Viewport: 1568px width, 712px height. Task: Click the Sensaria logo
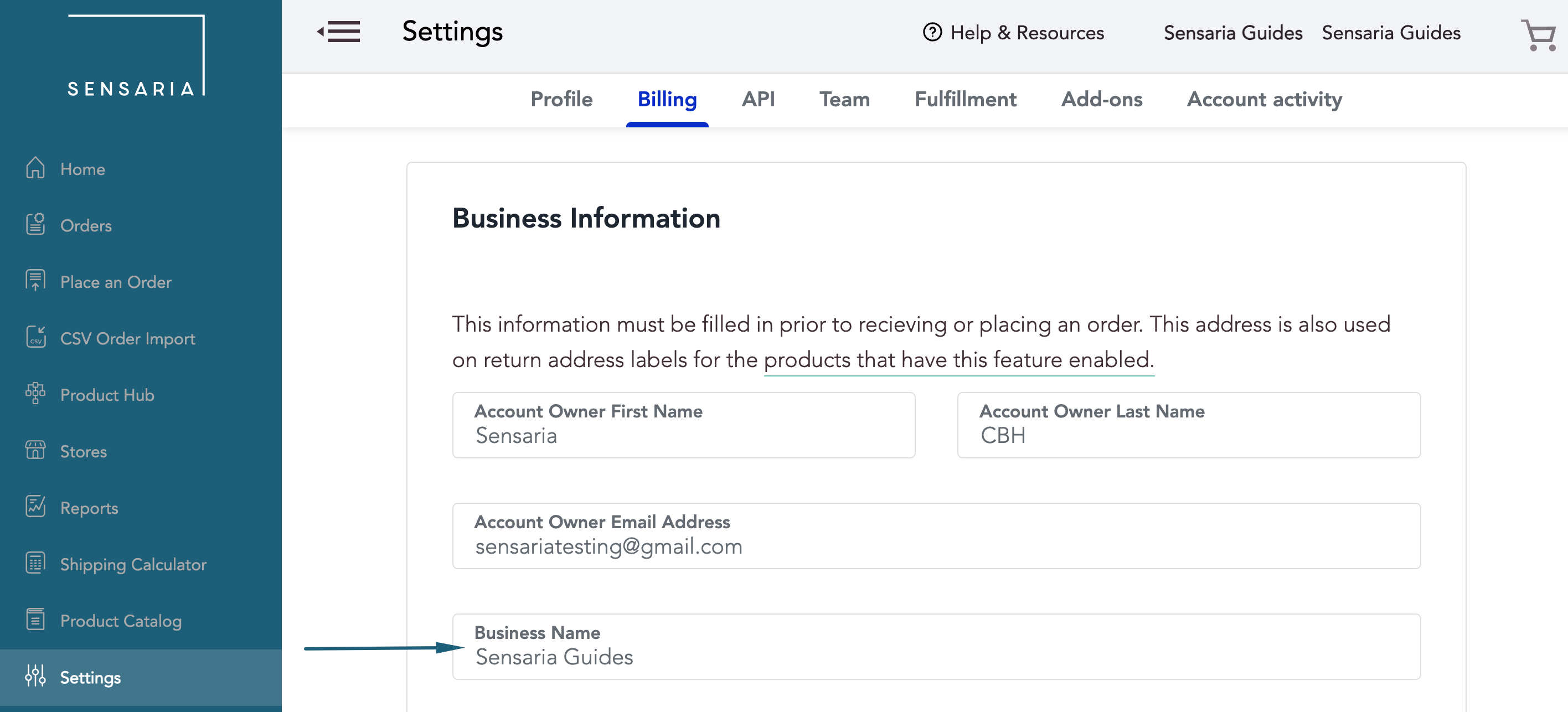point(136,56)
